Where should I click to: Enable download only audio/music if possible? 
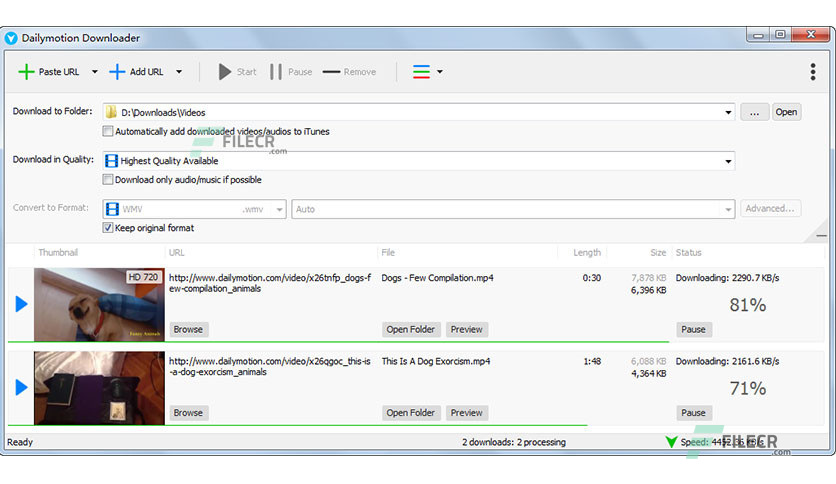coord(108,180)
